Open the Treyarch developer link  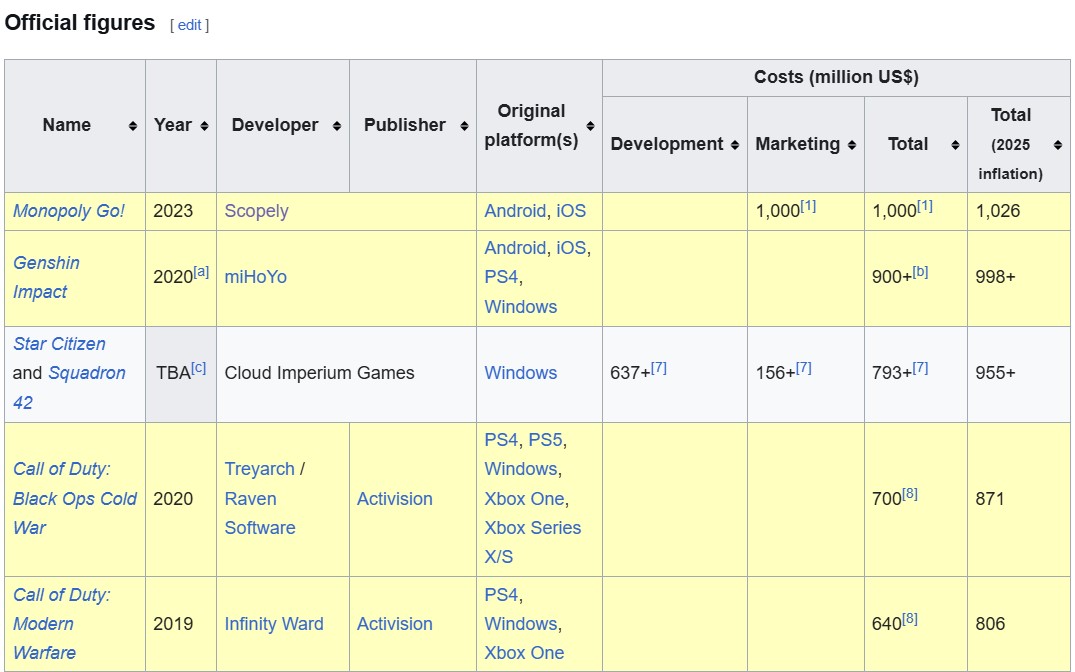point(259,469)
